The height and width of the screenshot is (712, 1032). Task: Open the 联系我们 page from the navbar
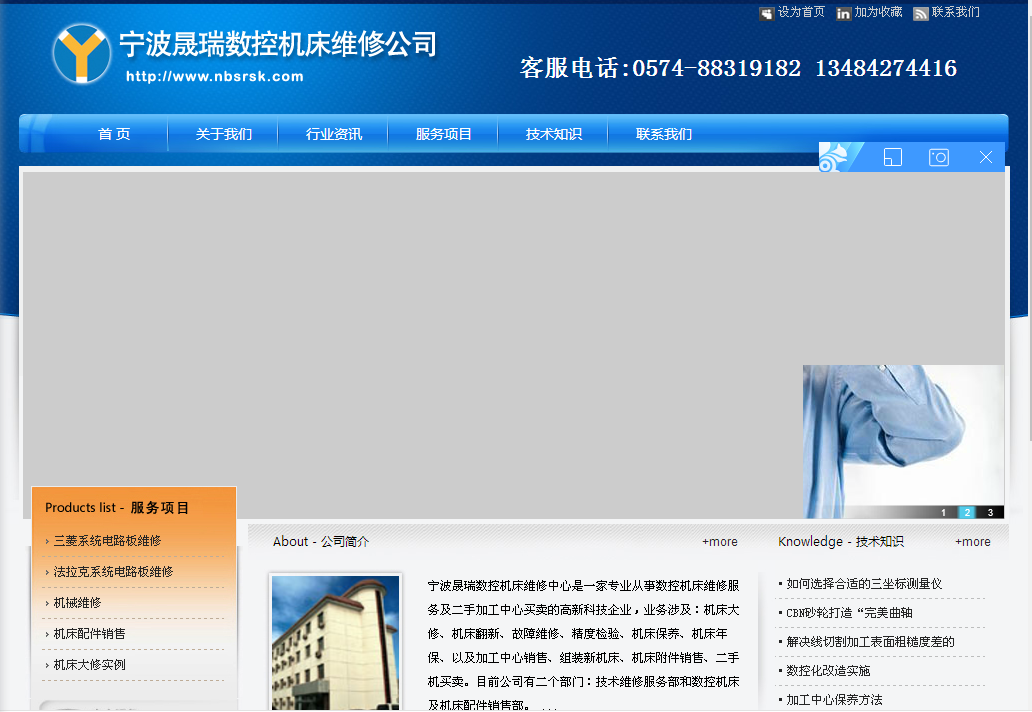point(662,132)
